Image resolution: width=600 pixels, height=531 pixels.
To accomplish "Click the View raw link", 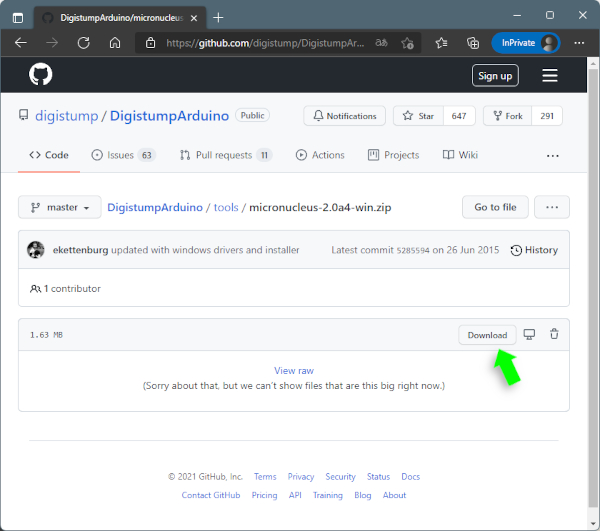I will (294, 371).
